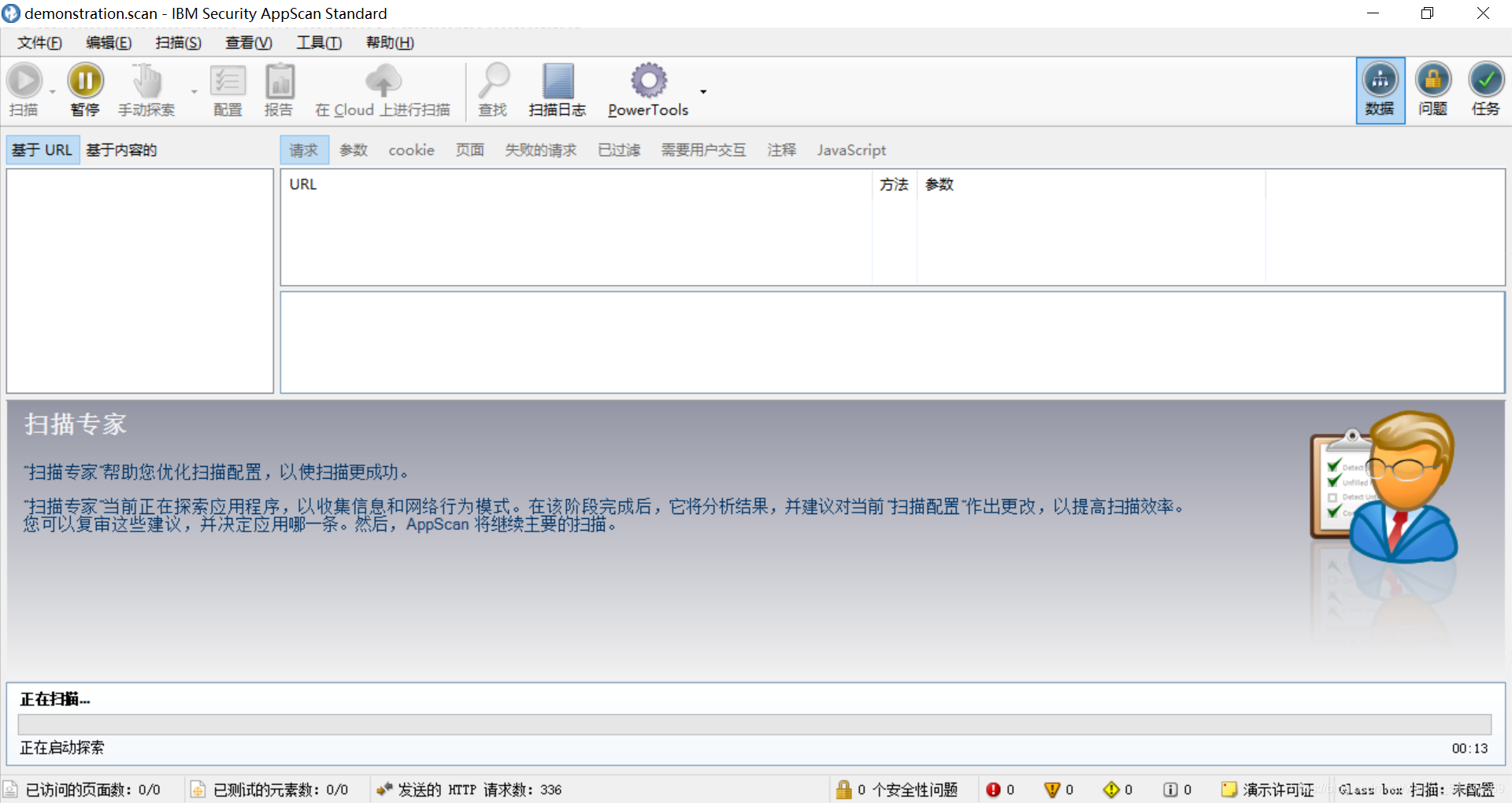Click the URL column header
1512x803 pixels.
click(x=576, y=184)
